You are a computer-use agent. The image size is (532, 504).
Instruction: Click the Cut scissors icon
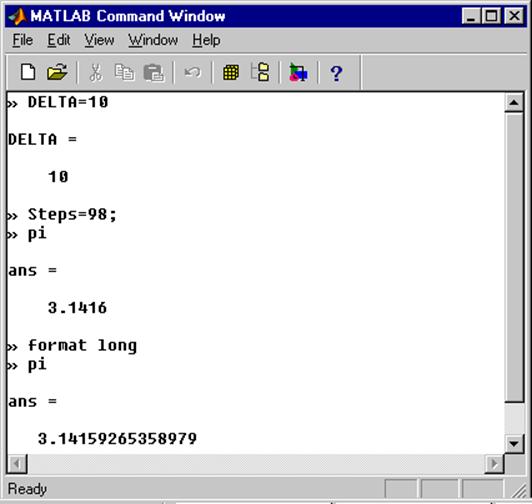96,73
